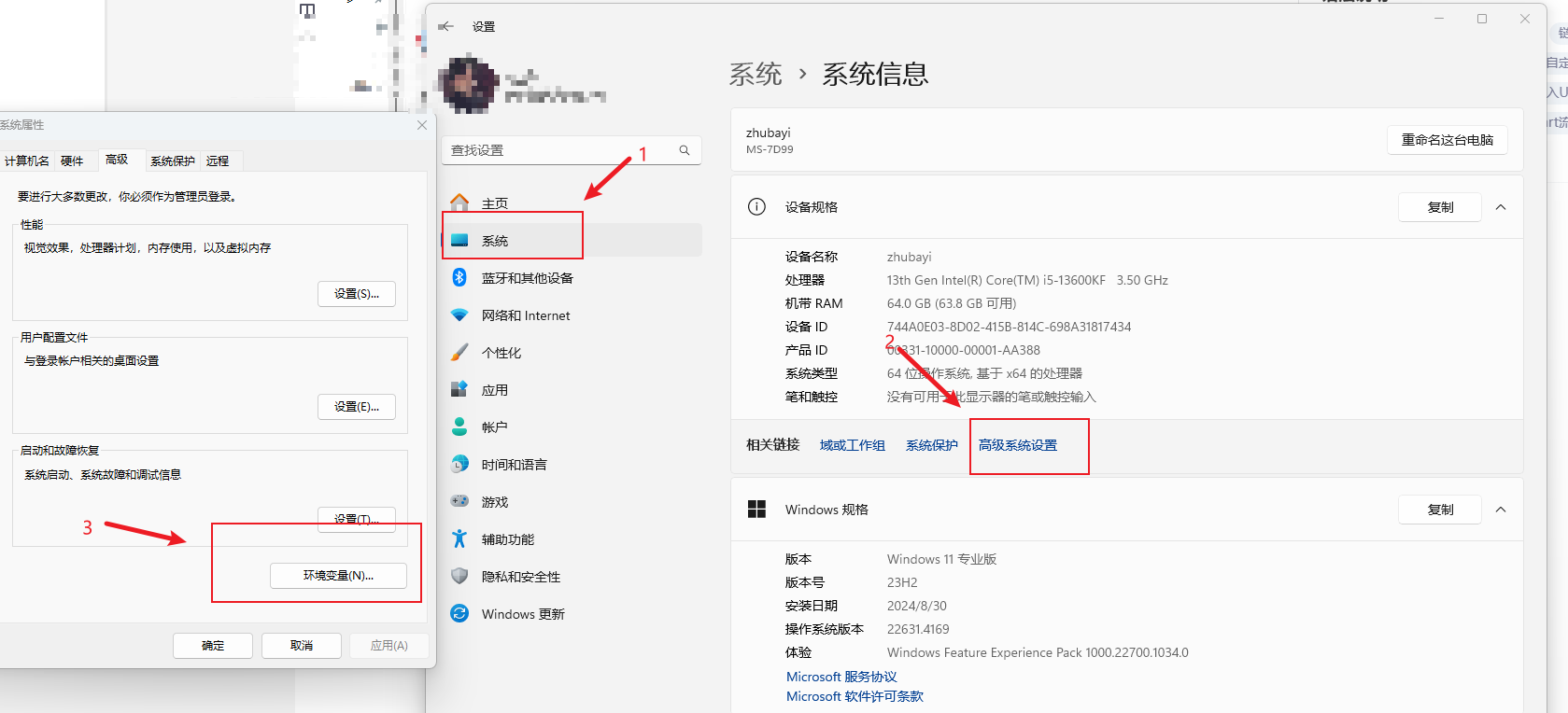Click 确定 in the system properties dialog
Image resolution: width=1568 pixels, height=713 pixels.
tap(213, 645)
